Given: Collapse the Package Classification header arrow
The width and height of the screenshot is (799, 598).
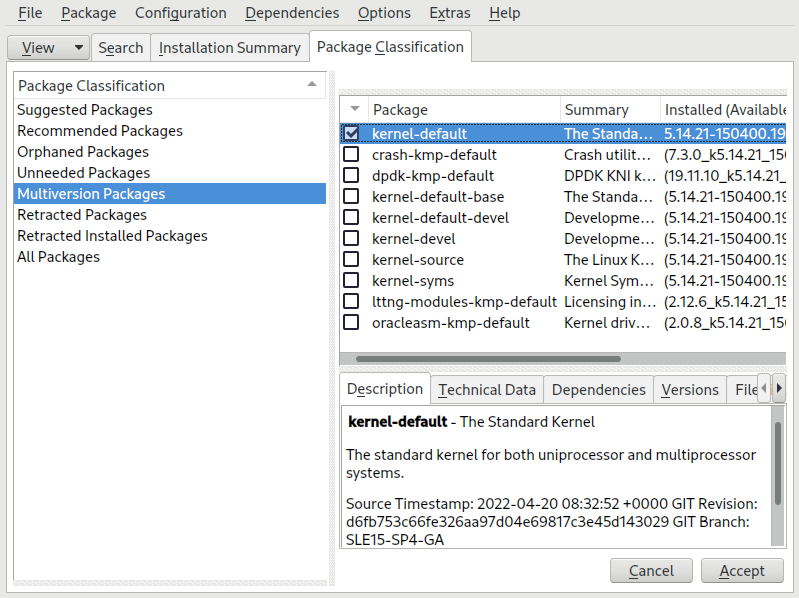Looking at the screenshot, I should [x=312, y=85].
